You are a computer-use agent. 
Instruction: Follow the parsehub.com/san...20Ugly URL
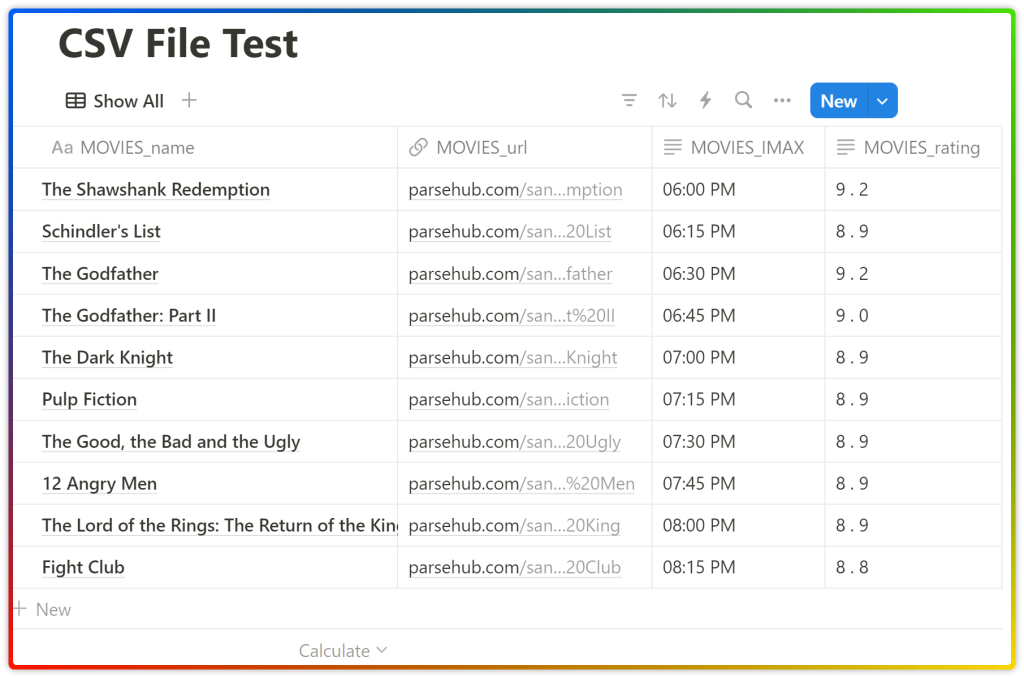coord(515,442)
